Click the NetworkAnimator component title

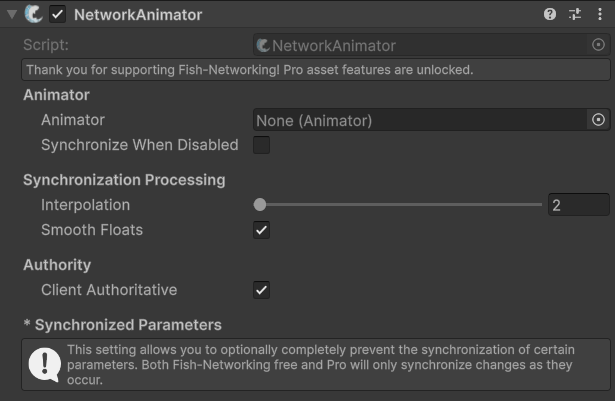coord(138,15)
